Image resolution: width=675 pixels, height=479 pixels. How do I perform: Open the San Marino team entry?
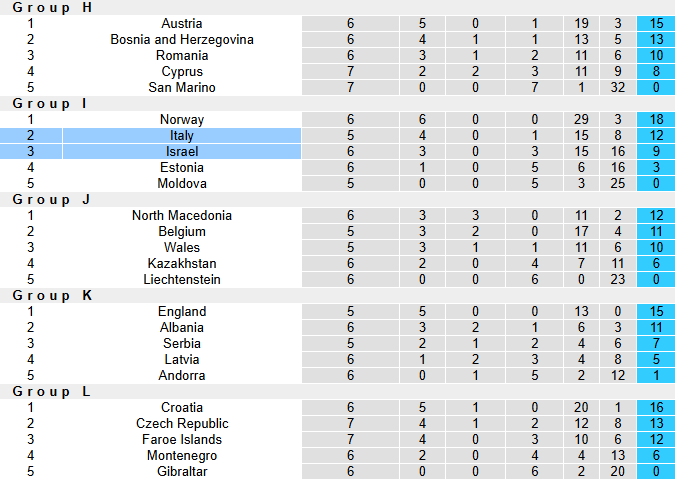coord(181,87)
